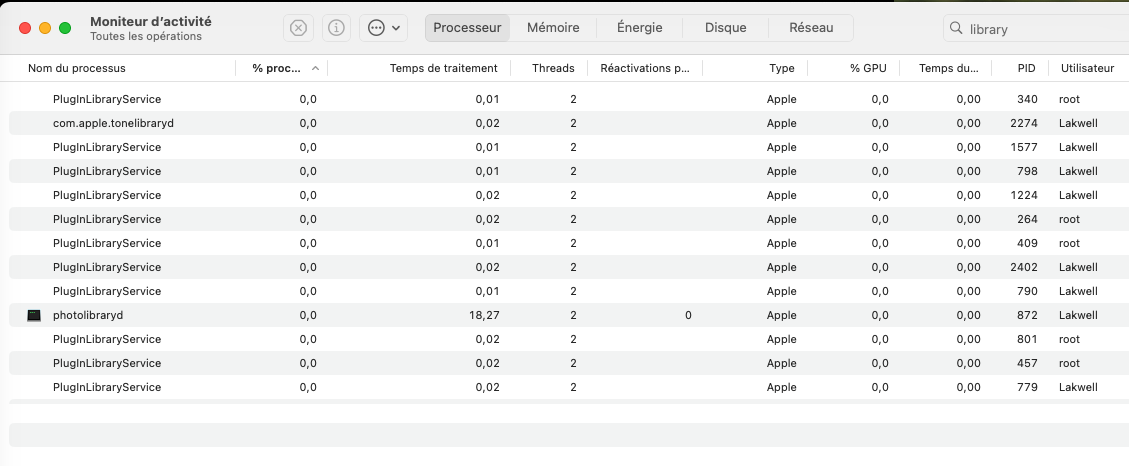The height and width of the screenshot is (466, 1129).
Task: Sort processes by Threads column
Action: pos(553,69)
